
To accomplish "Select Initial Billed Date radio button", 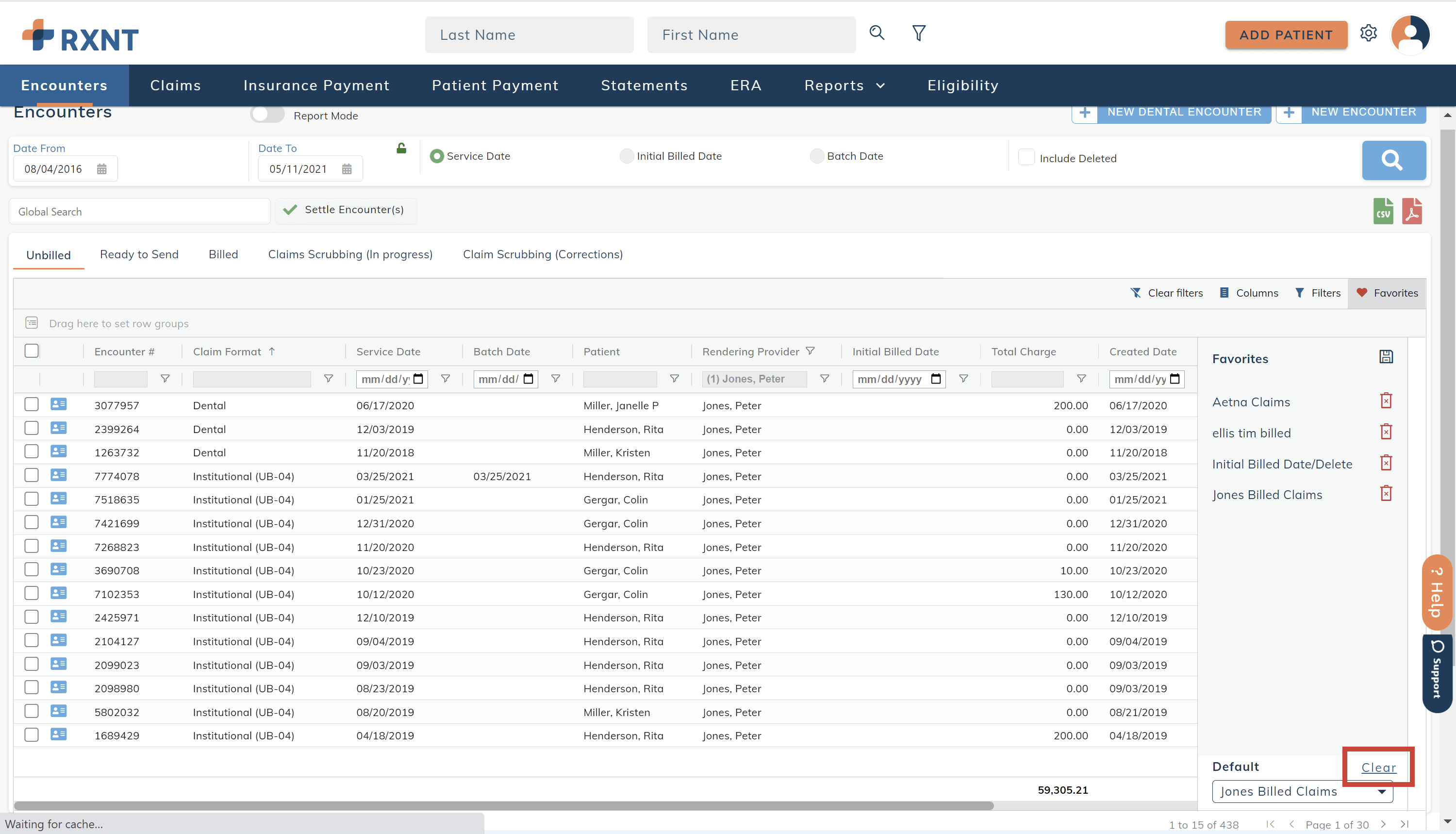I will 627,156.
